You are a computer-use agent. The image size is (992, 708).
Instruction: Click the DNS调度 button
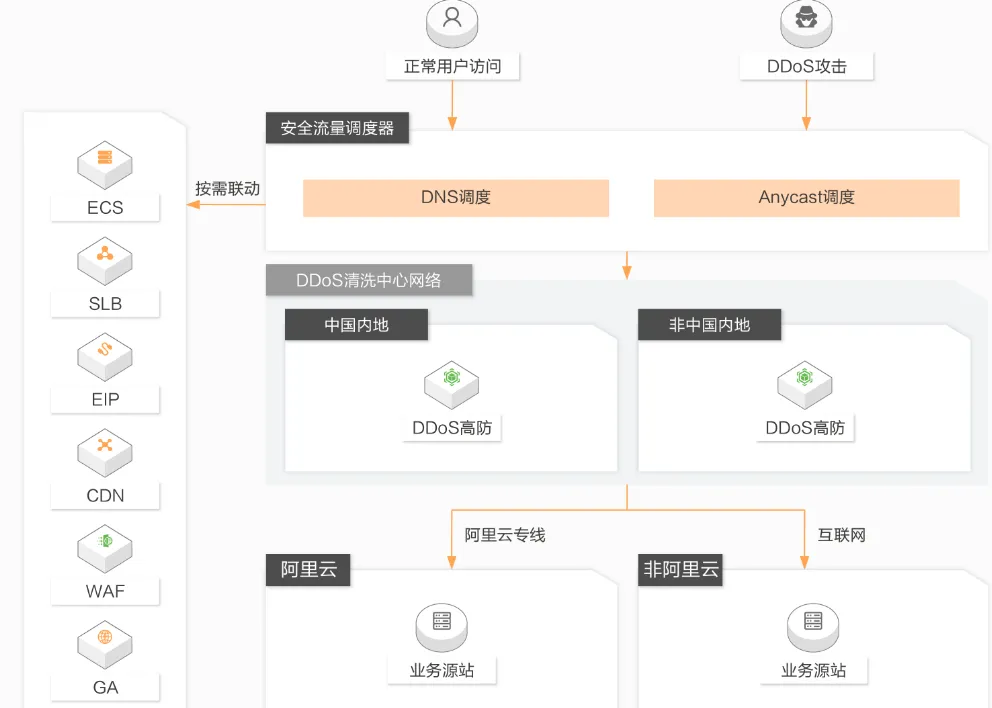[455, 197]
